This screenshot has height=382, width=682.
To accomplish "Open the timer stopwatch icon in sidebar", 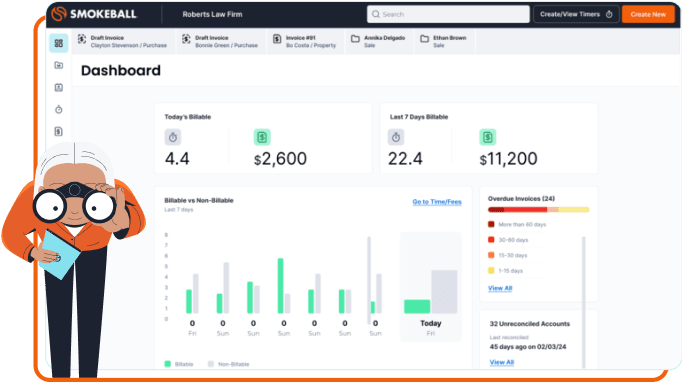I will 59,109.
